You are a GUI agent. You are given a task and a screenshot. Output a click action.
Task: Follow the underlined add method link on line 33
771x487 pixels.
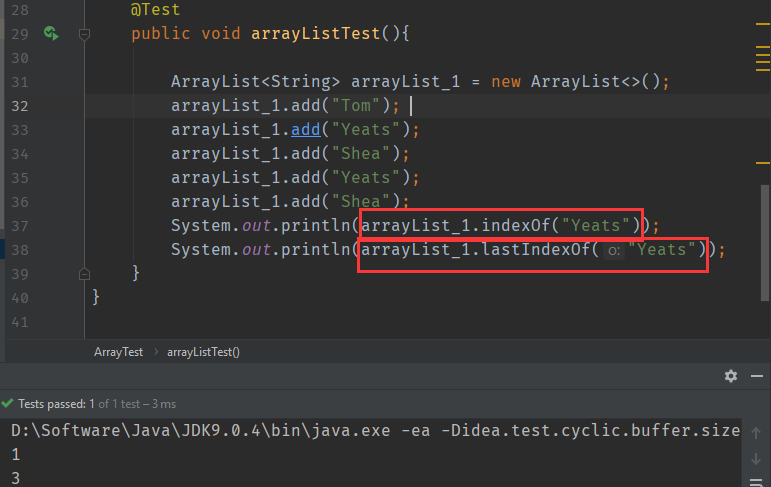coord(306,130)
